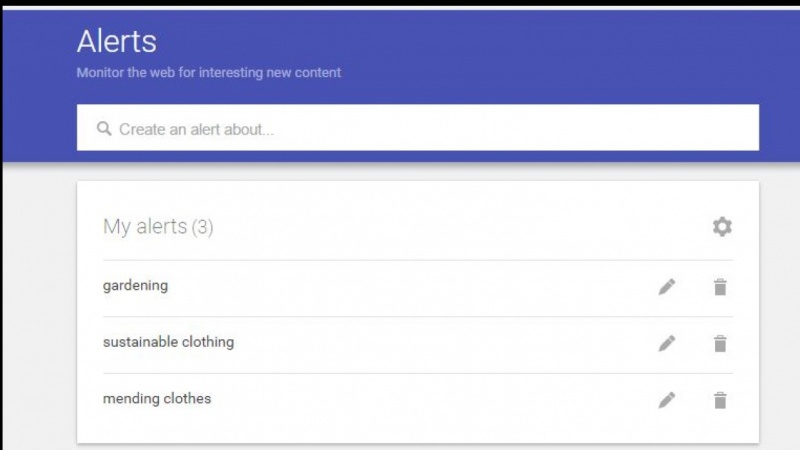Click the word "clothing" in the second alert
The height and width of the screenshot is (450, 800).
tap(208, 342)
